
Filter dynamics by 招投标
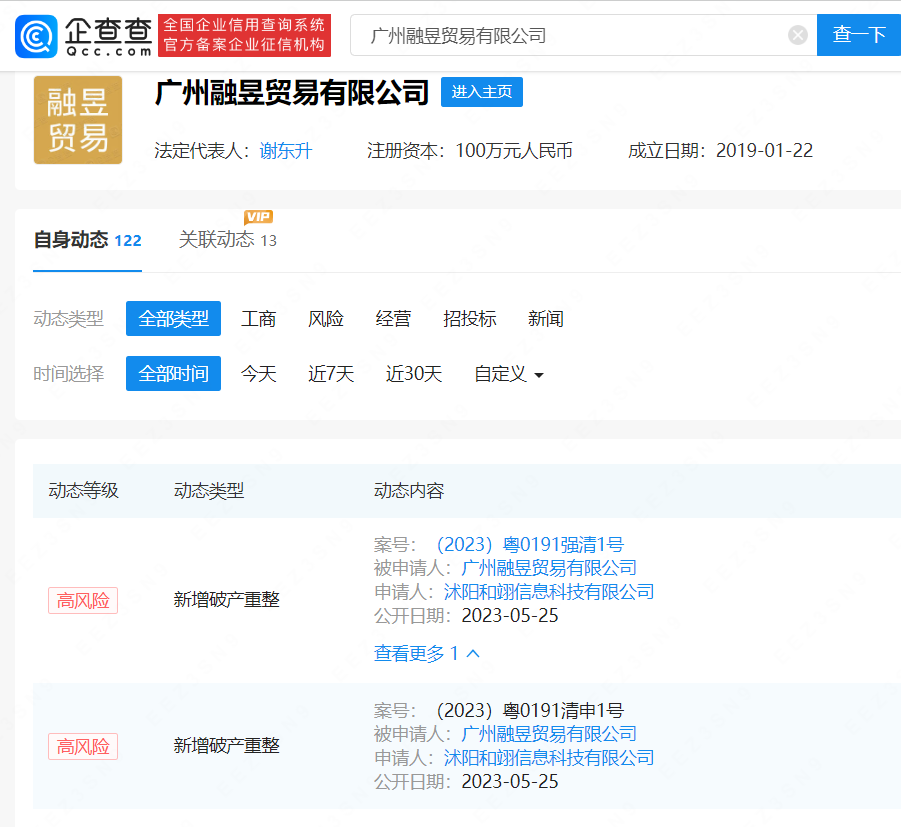pyautogui.click(x=469, y=318)
